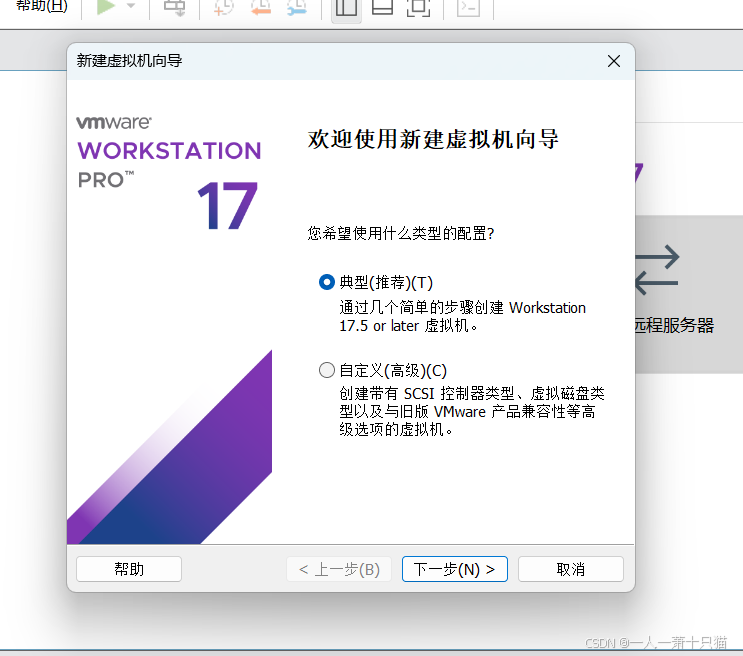The image size is (743, 656).
Task: Open the 帮助(H) menu in the menu bar
Action: click(x=42, y=6)
